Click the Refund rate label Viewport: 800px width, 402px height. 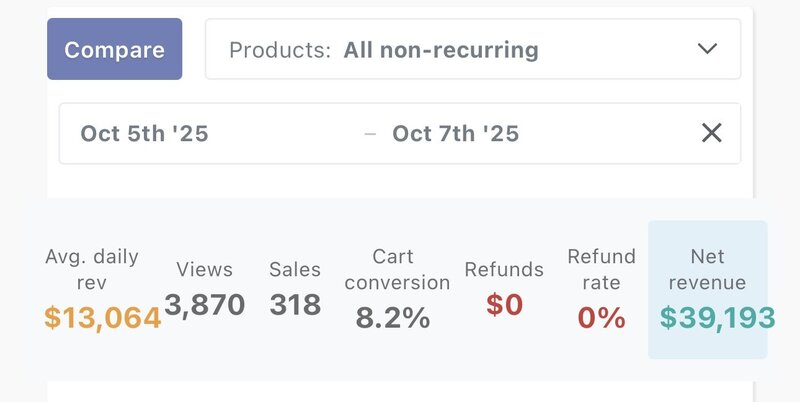(x=601, y=270)
